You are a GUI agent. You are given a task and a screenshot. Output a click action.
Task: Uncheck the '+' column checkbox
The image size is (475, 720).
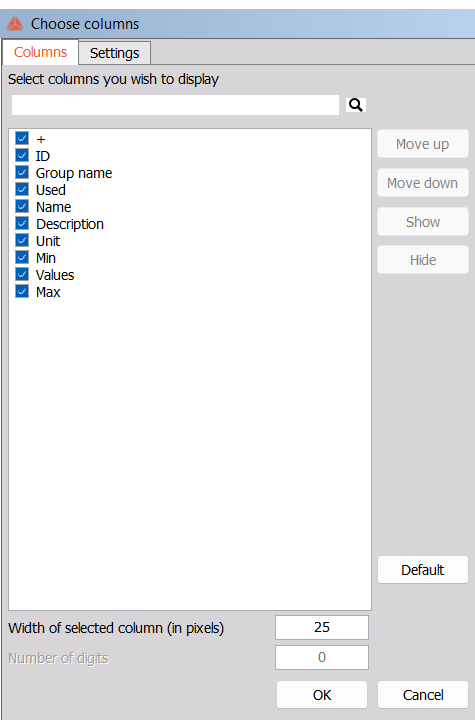click(22, 138)
